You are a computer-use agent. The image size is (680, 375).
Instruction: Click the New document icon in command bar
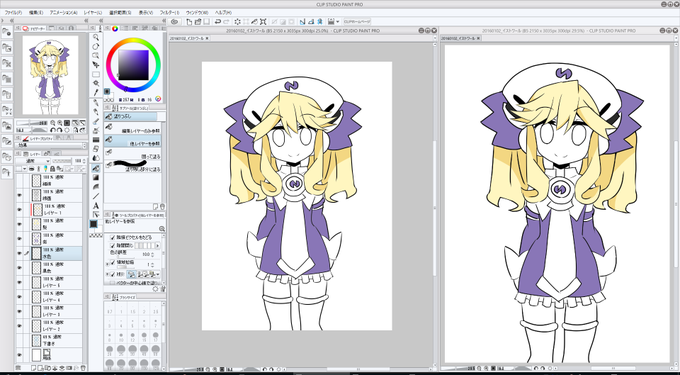pos(189,21)
